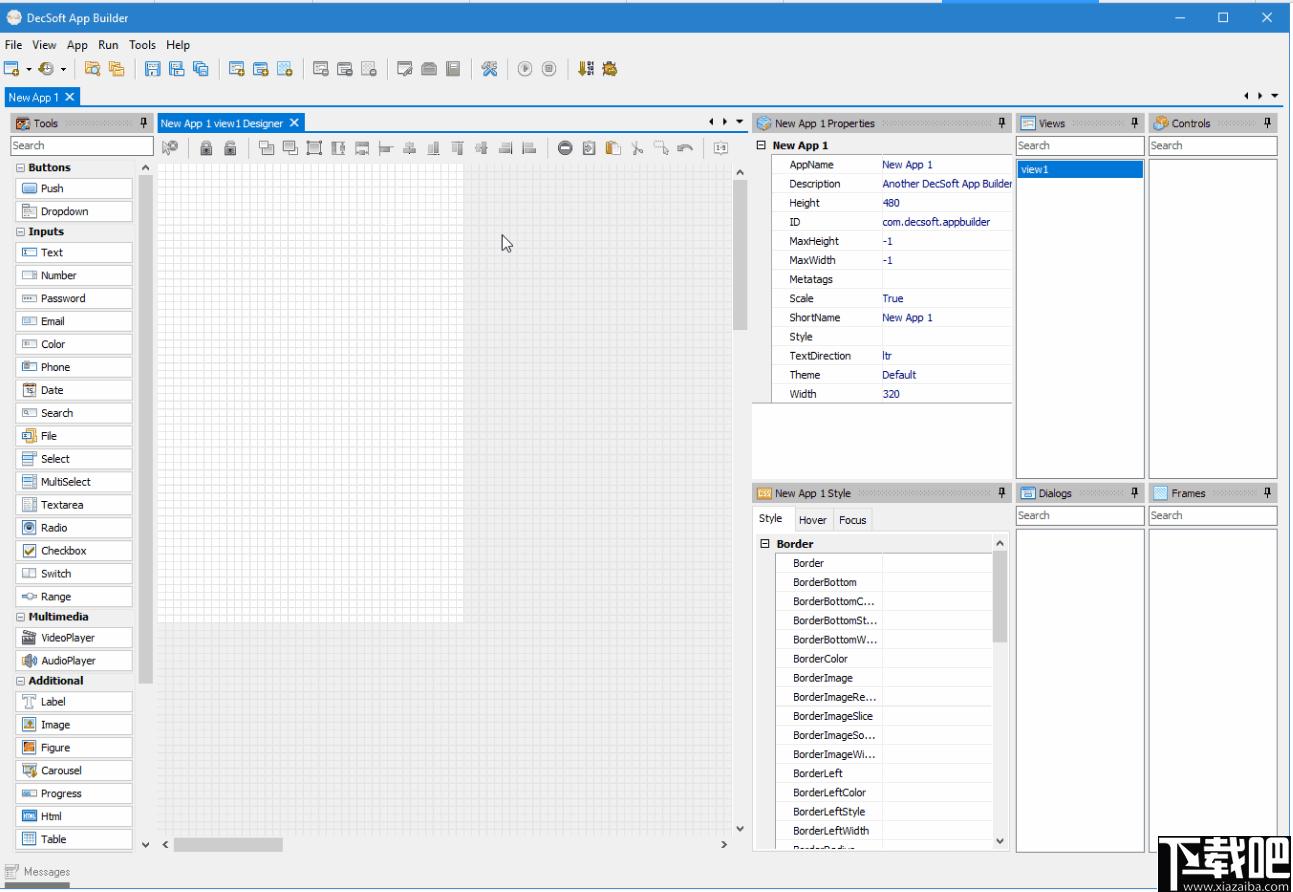Click the build app down-arrow icon
1293x892 pixels.
click(x=585, y=69)
